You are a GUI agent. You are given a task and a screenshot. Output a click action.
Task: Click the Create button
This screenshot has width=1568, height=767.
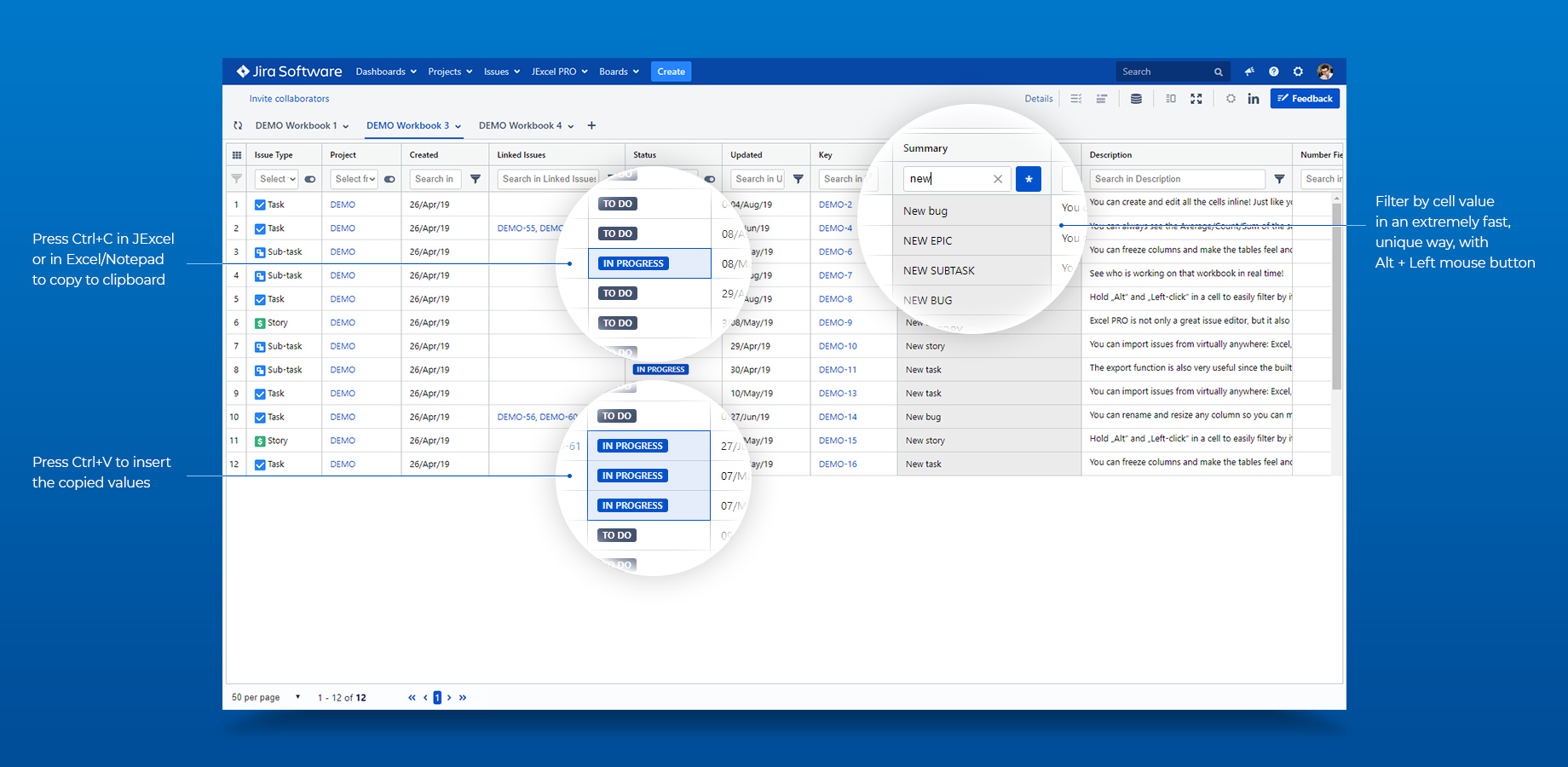pyautogui.click(x=671, y=72)
